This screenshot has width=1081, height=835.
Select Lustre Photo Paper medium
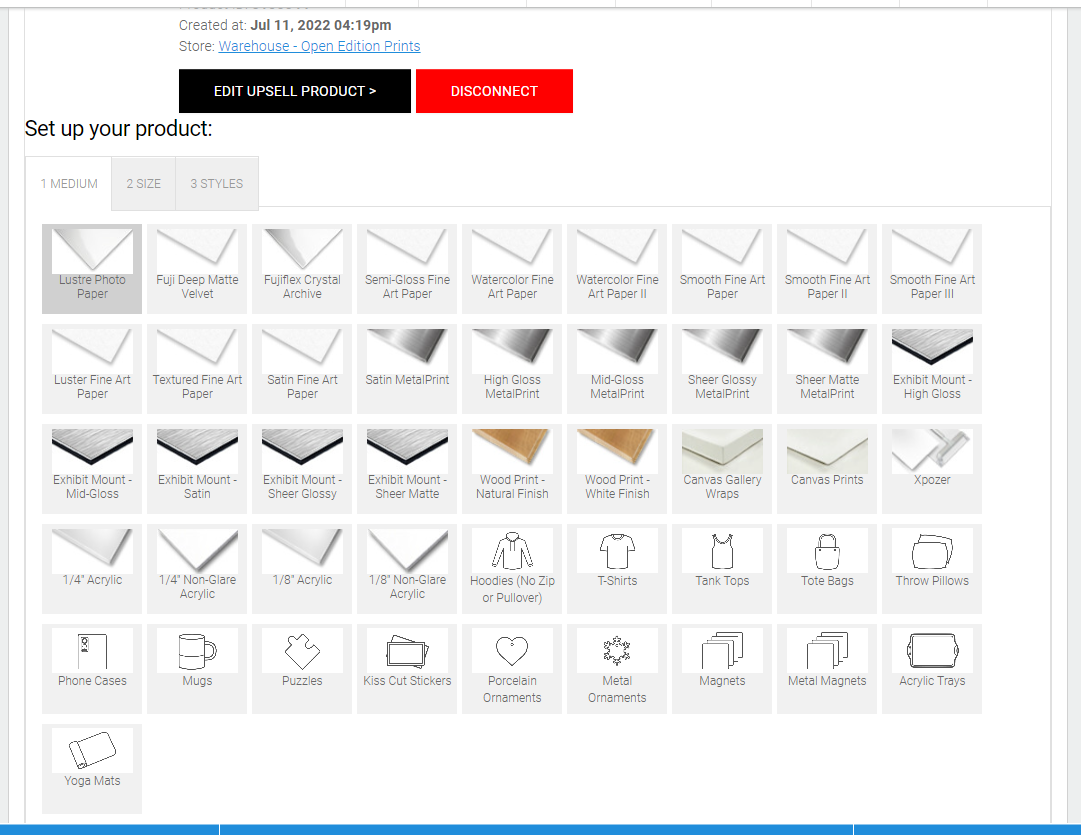92,269
